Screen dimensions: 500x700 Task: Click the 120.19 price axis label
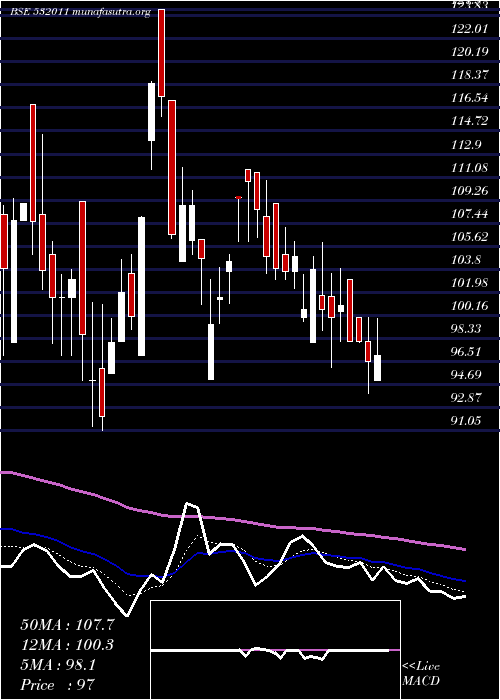(470, 52)
